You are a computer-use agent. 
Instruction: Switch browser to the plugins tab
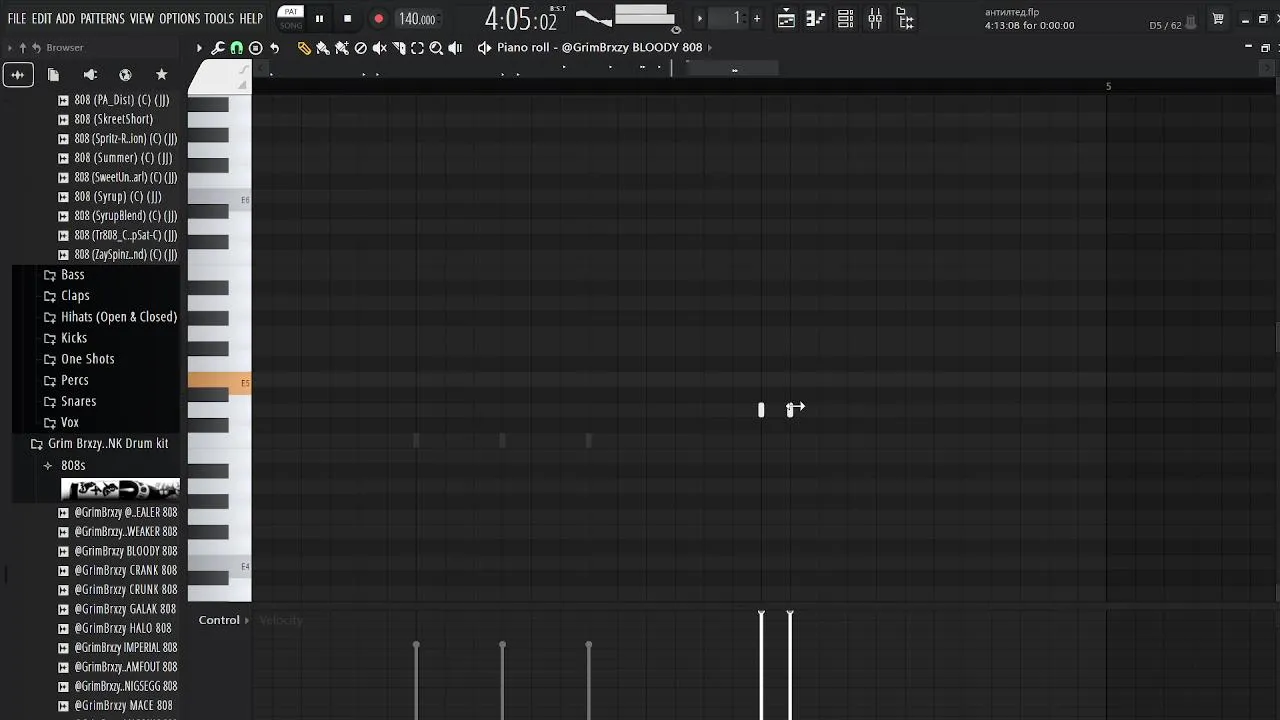90,75
